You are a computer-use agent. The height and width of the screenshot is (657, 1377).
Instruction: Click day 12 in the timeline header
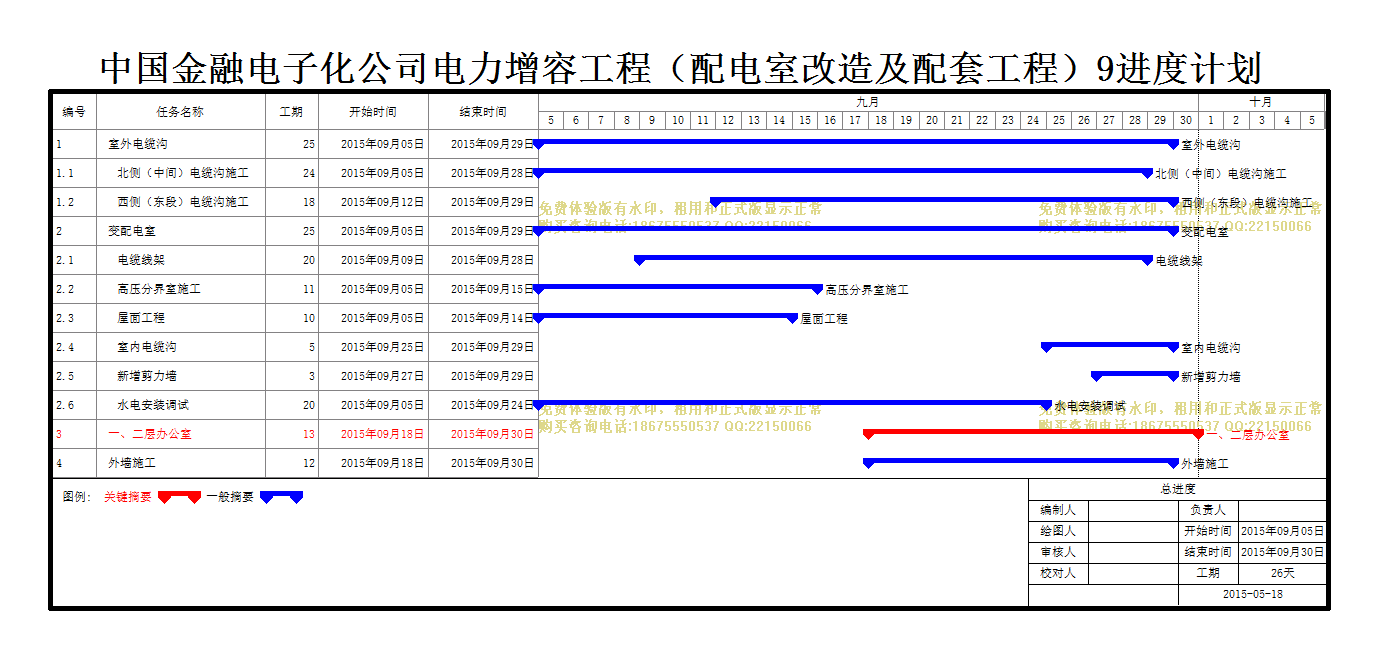point(728,120)
